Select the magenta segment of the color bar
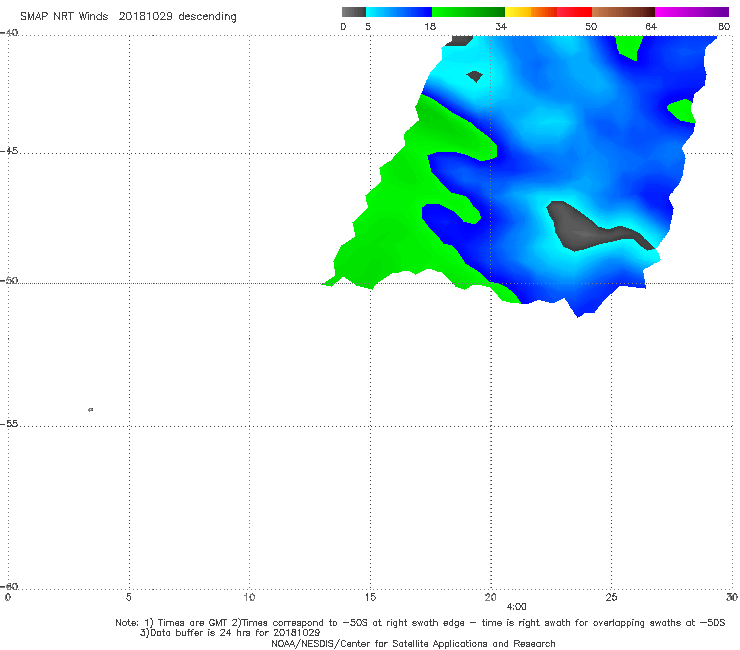Viewport: 740px width, 650px height. coord(691,12)
